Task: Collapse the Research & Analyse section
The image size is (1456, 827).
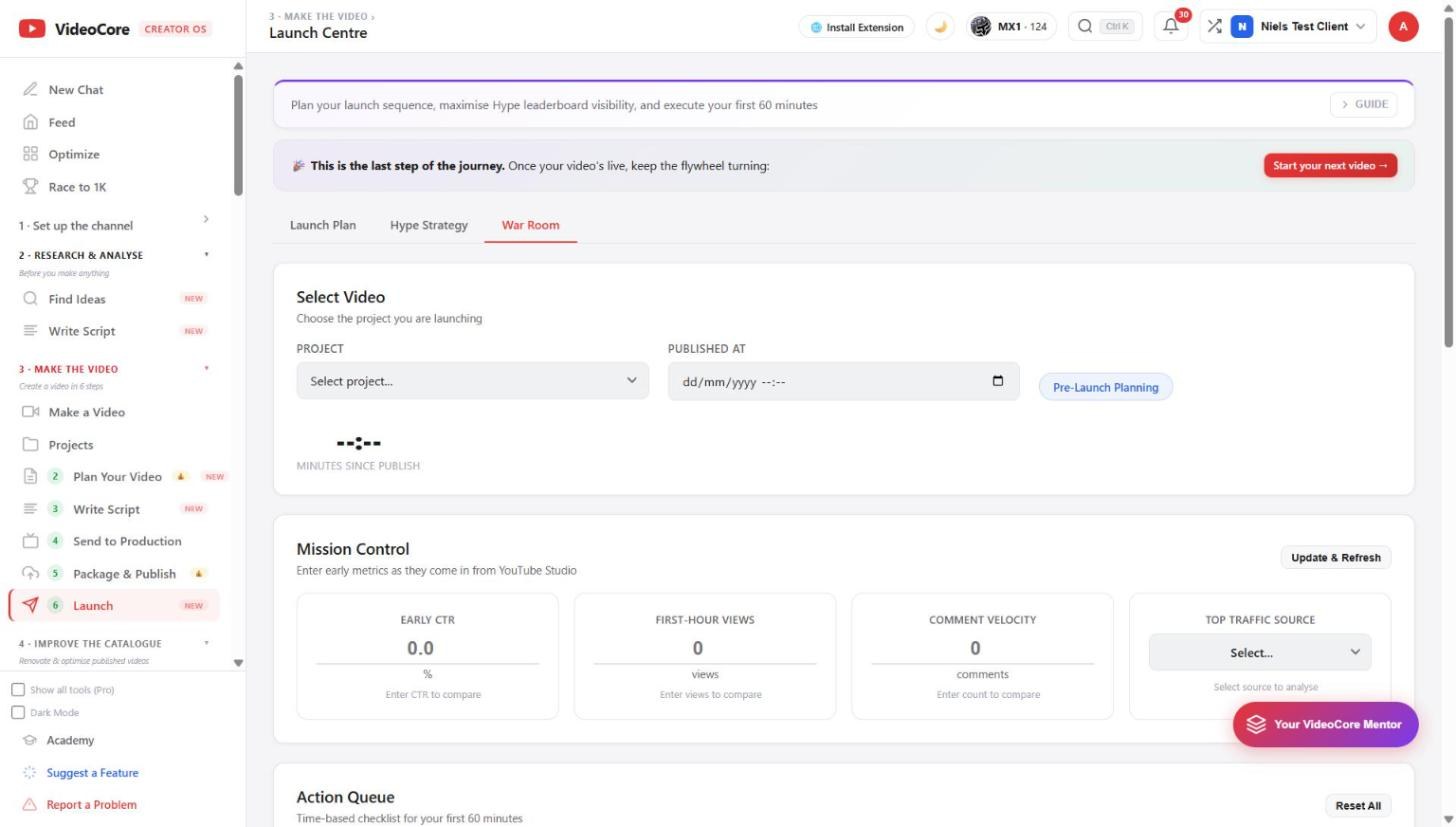Action: (207, 255)
